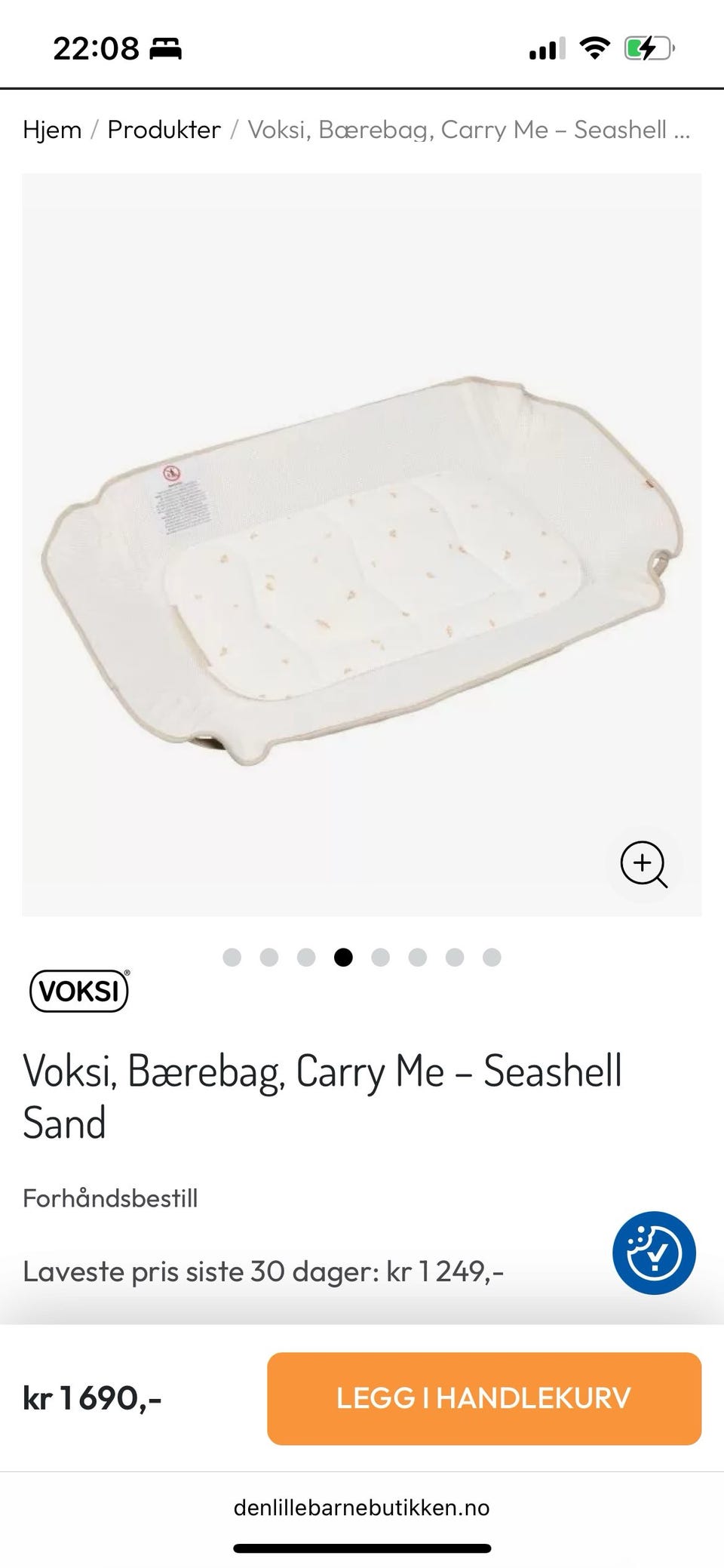This screenshot has width=724, height=1568.
Task: Select the second image carousel dot
Action: 269,958
